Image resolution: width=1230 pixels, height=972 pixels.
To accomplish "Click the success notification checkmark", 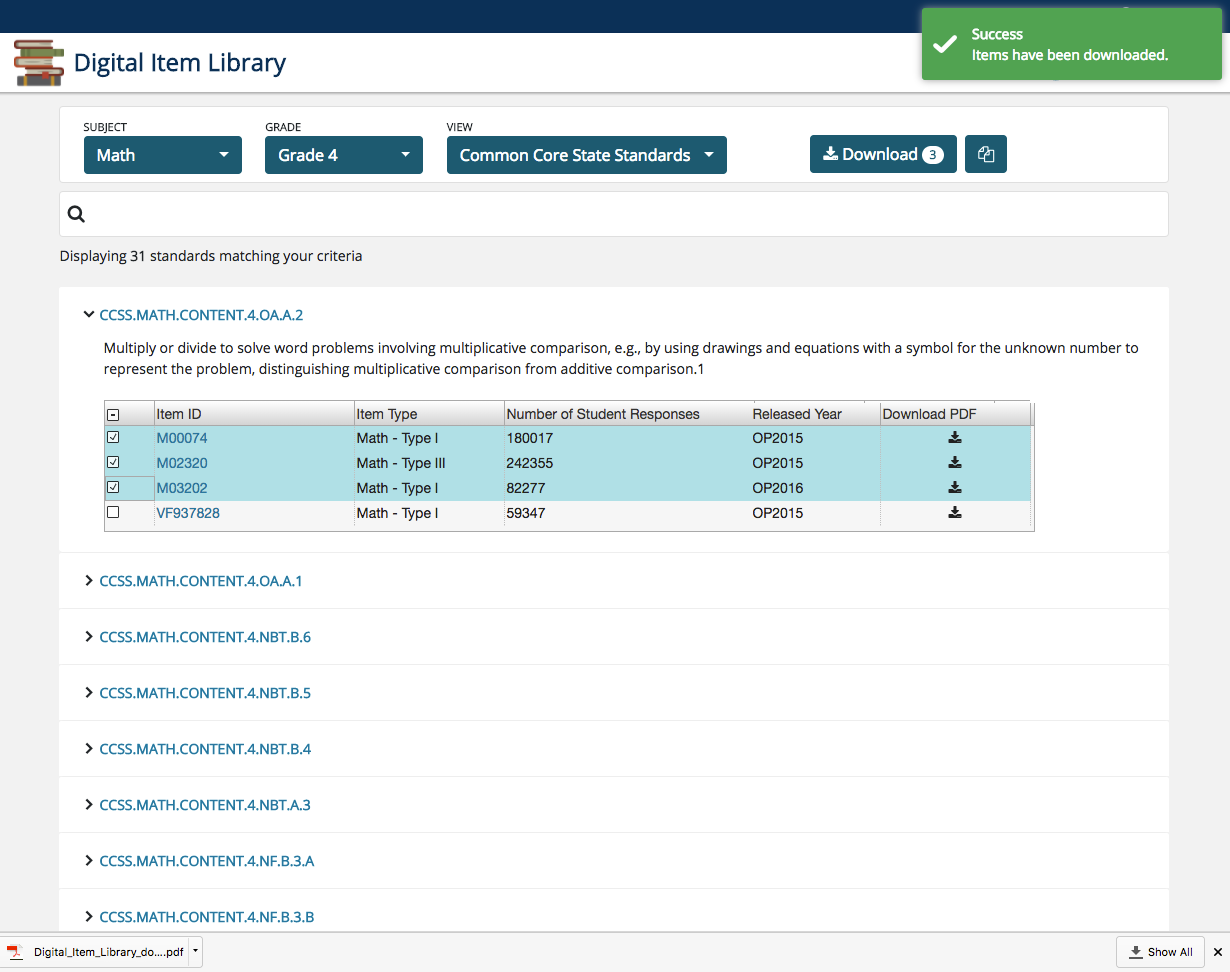I will click(x=944, y=45).
